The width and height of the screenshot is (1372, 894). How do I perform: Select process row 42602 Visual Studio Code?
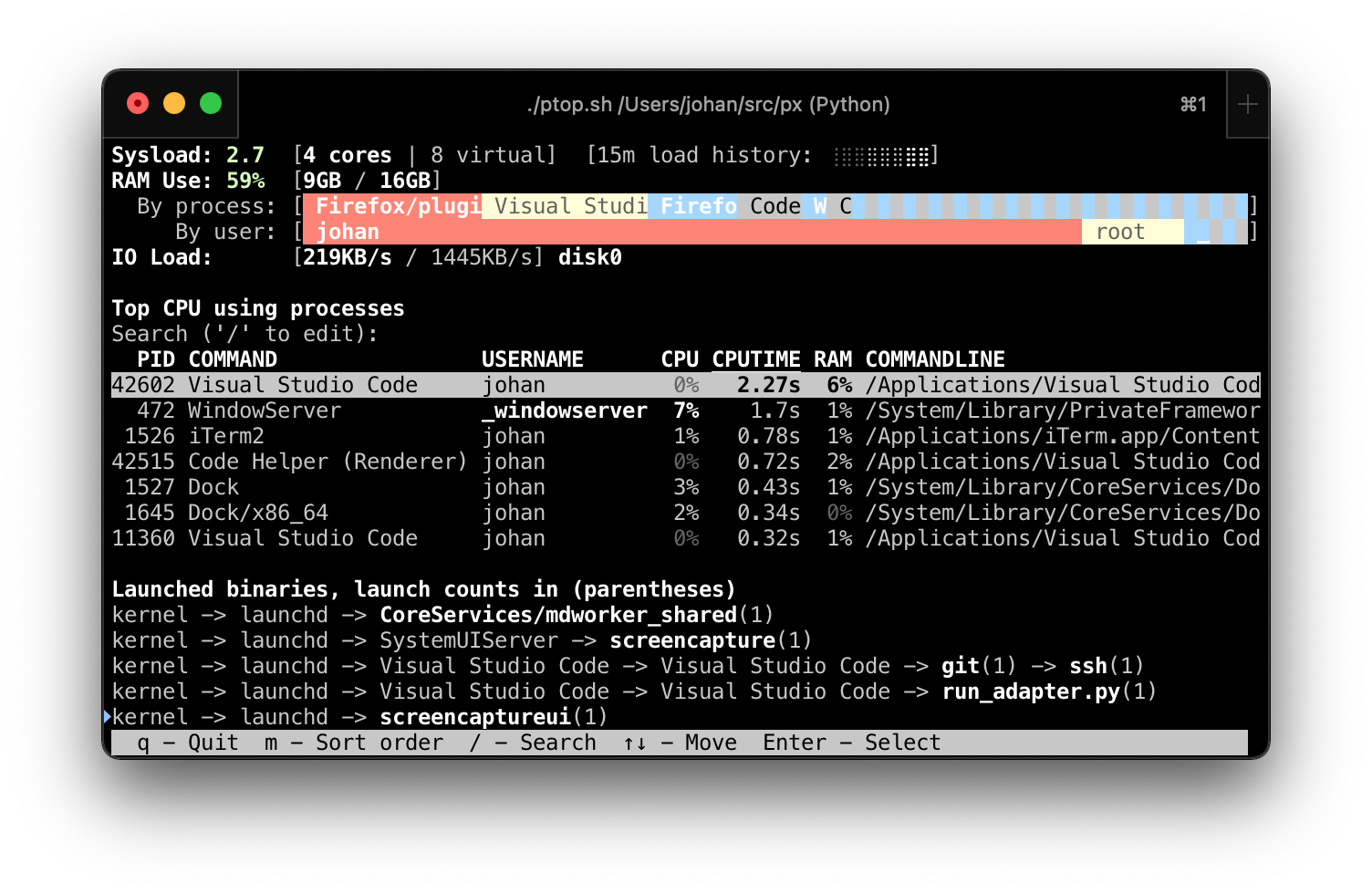[x=685, y=385]
